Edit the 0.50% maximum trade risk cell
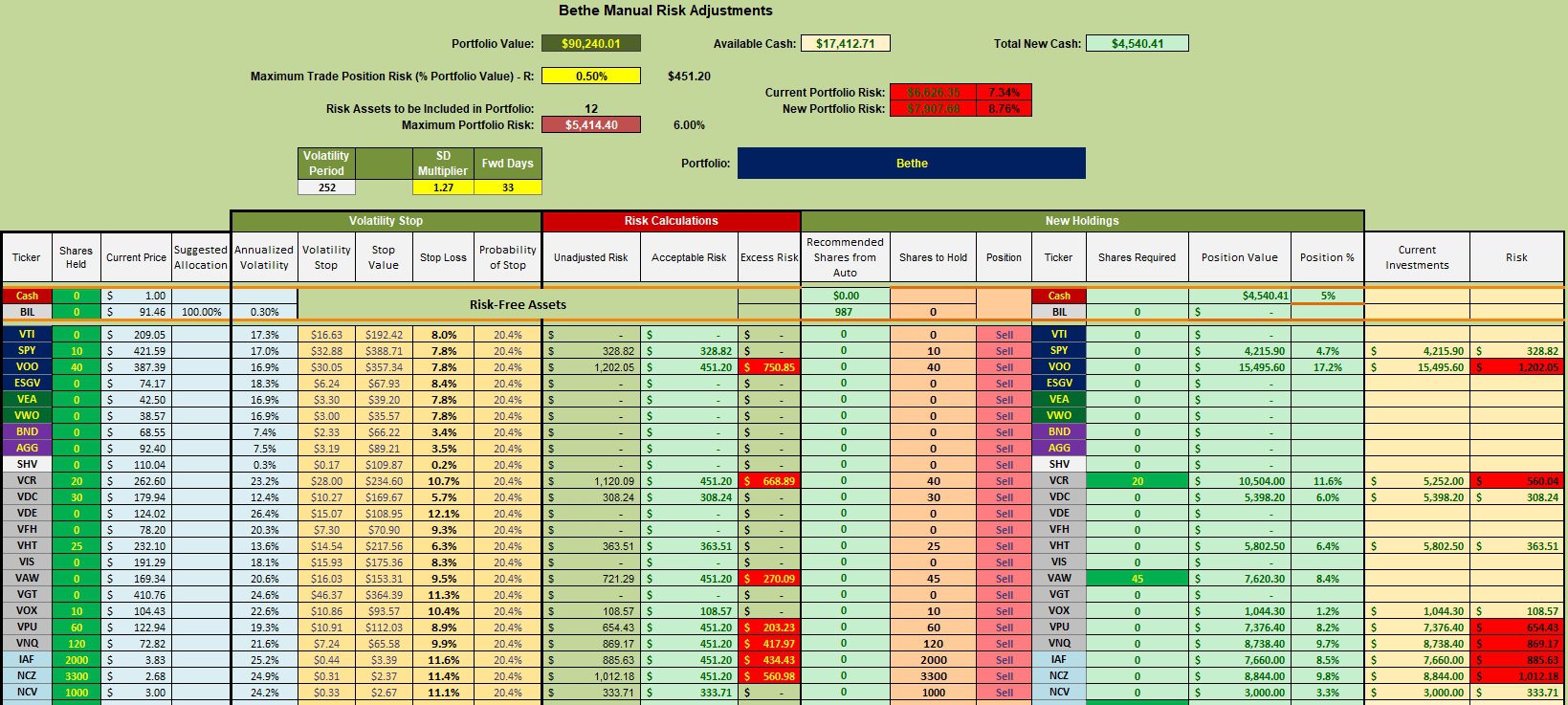Image resolution: width=1568 pixels, height=705 pixels. 590,76
